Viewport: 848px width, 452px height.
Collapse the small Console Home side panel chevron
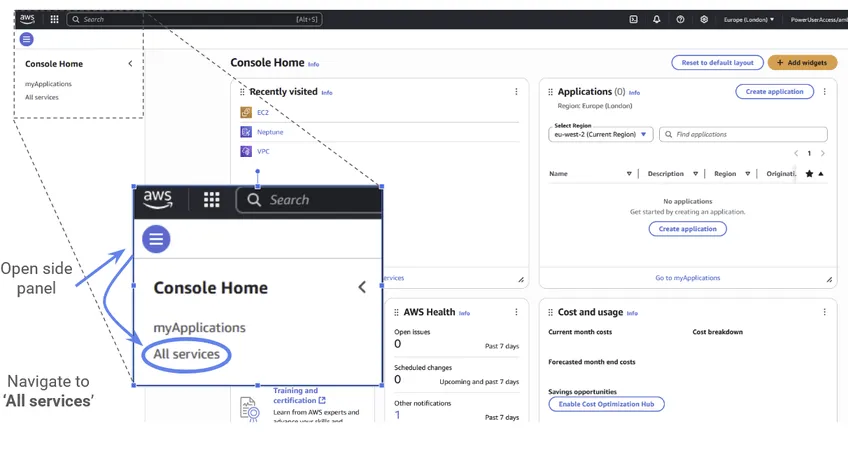coord(130,64)
